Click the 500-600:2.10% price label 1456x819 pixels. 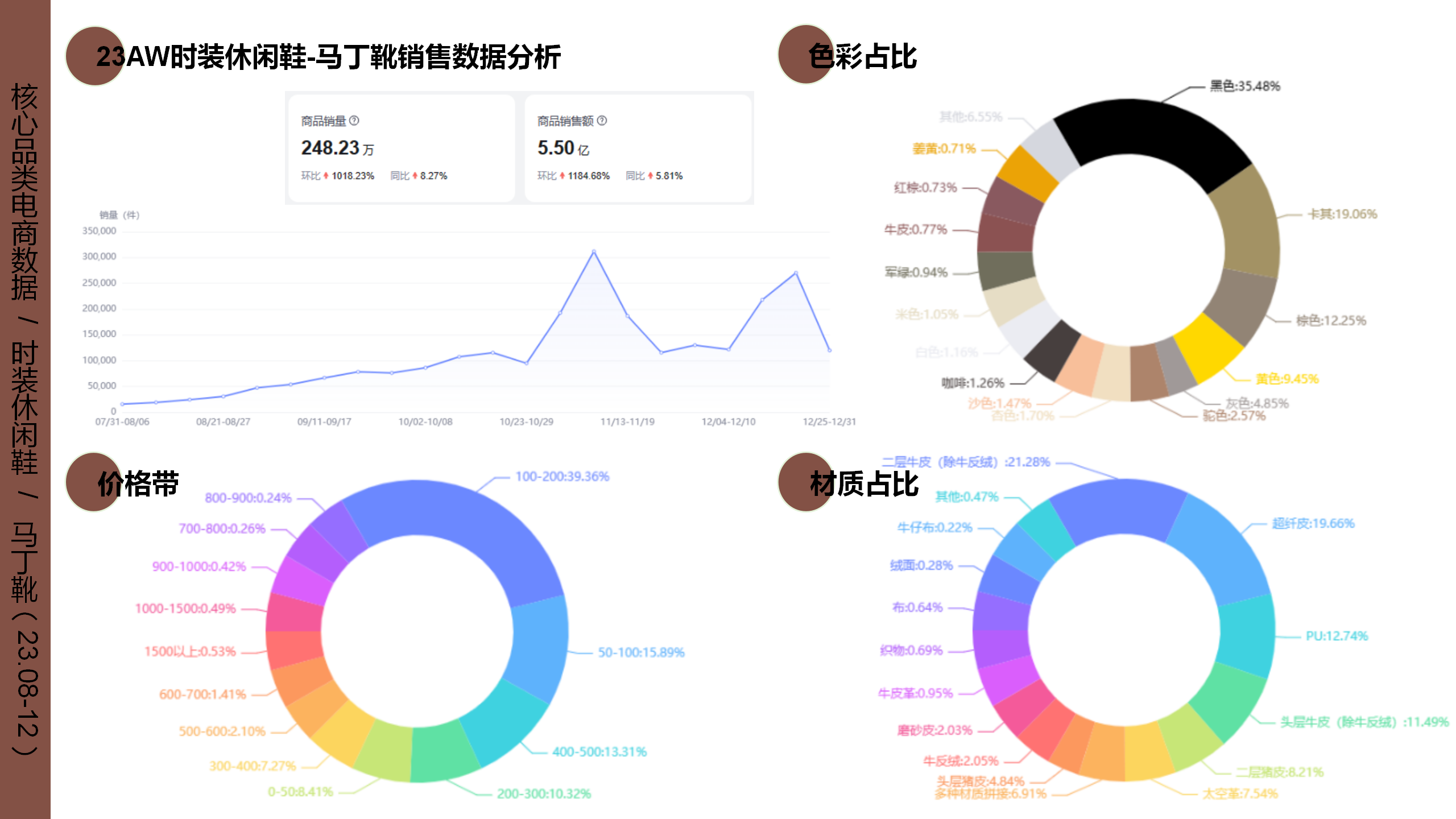[x=222, y=731]
